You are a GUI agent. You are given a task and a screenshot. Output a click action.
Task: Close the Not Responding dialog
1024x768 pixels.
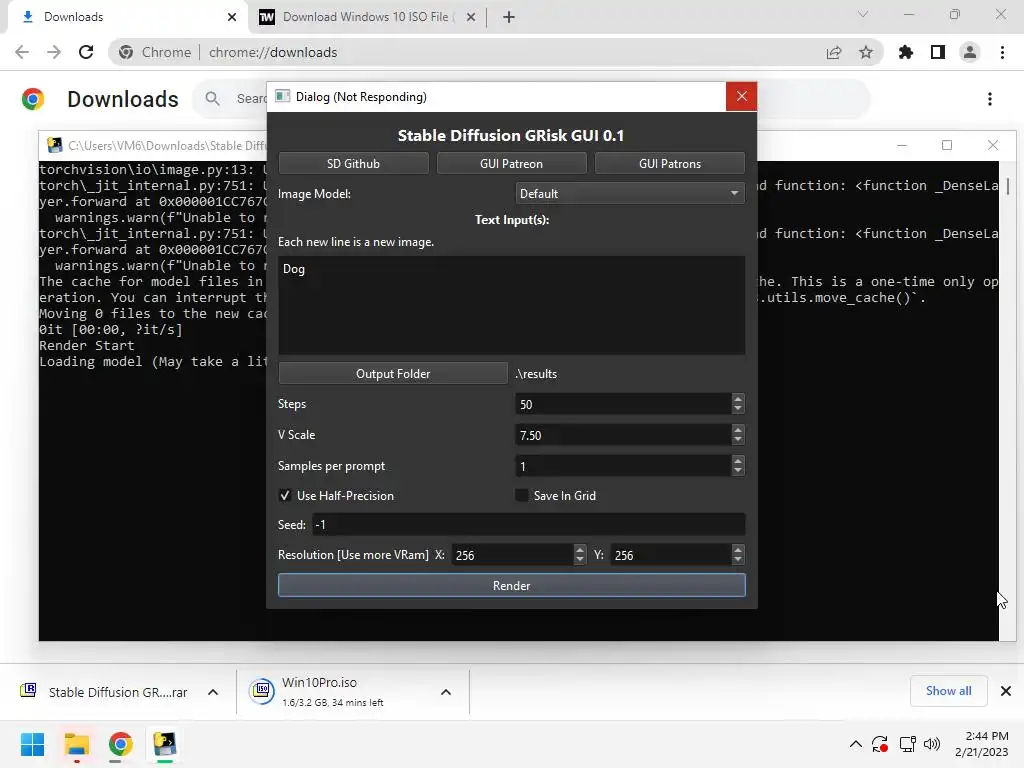[x=741, y=97]
